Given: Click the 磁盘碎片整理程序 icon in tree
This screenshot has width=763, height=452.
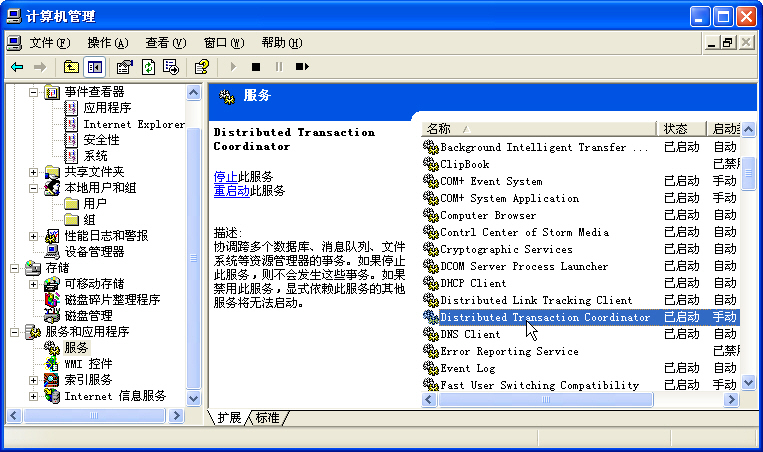Looking at the screenshot, I should (x=52, y=299).
